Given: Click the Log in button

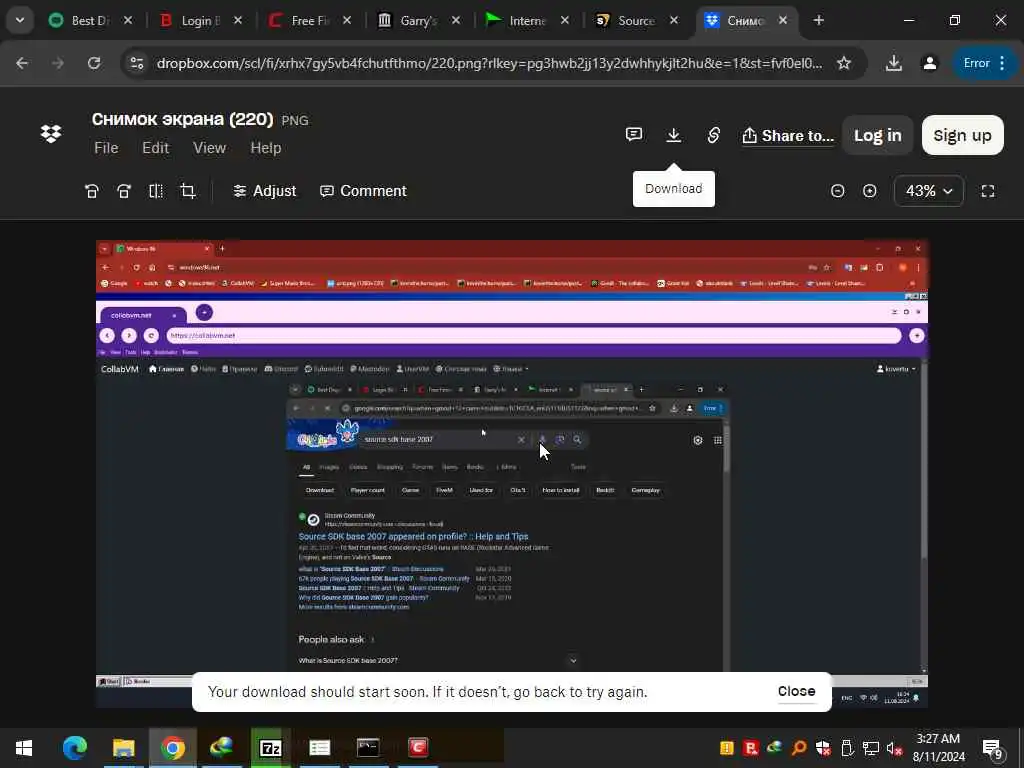Looking at the screenshot, I should pyautogui.click(x=877, y=135).
